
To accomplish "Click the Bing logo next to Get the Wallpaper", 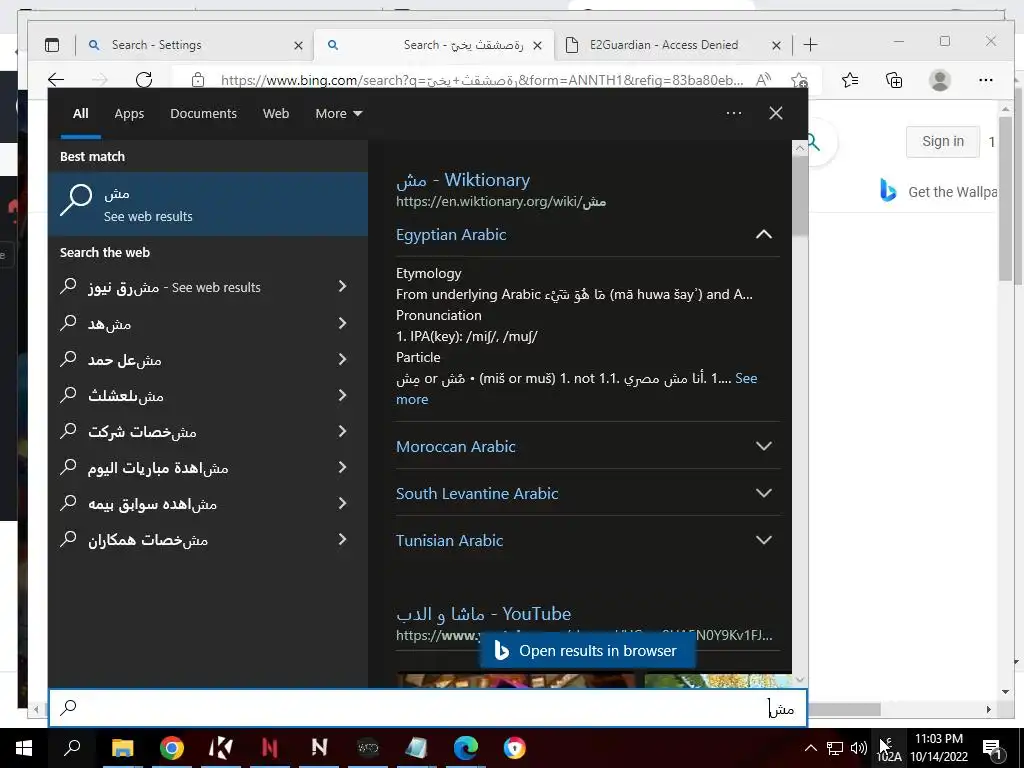I will (x=888, y=191).
